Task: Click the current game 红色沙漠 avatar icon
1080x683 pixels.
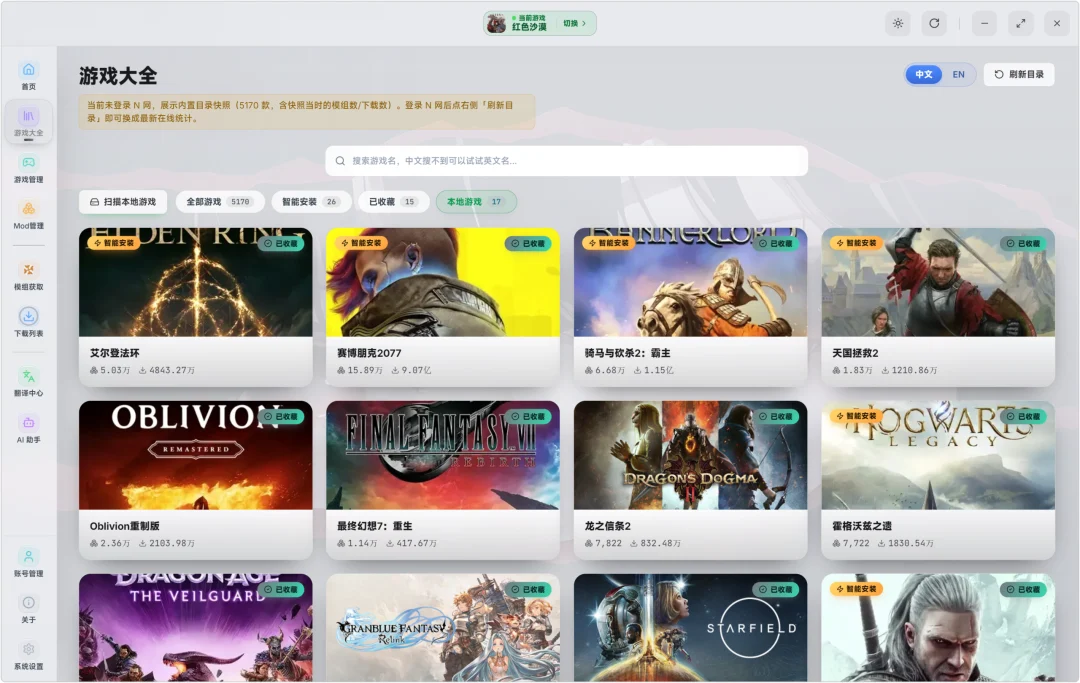Action: point(497,23)
